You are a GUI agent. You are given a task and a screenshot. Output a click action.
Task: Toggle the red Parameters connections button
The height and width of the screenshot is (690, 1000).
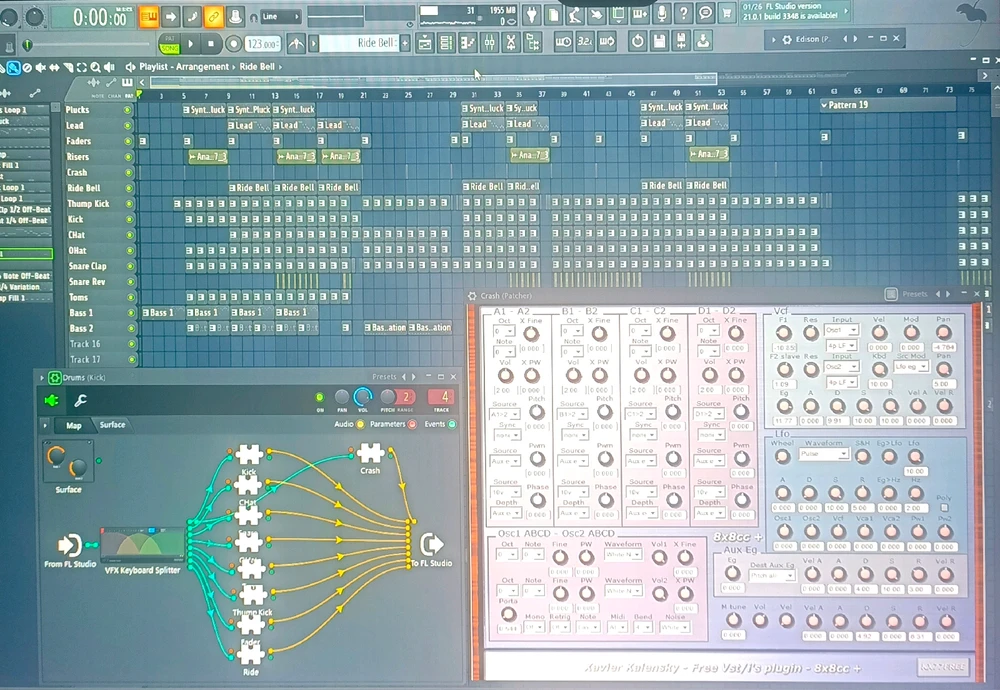pyautogui.click(x=412, y=424)
